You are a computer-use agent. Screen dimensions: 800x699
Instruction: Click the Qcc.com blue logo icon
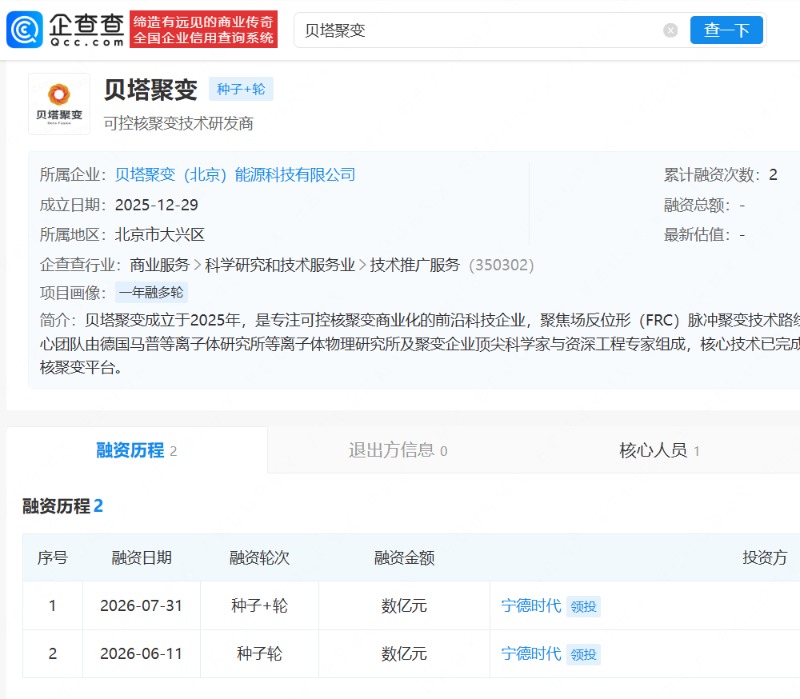[24, 30]
